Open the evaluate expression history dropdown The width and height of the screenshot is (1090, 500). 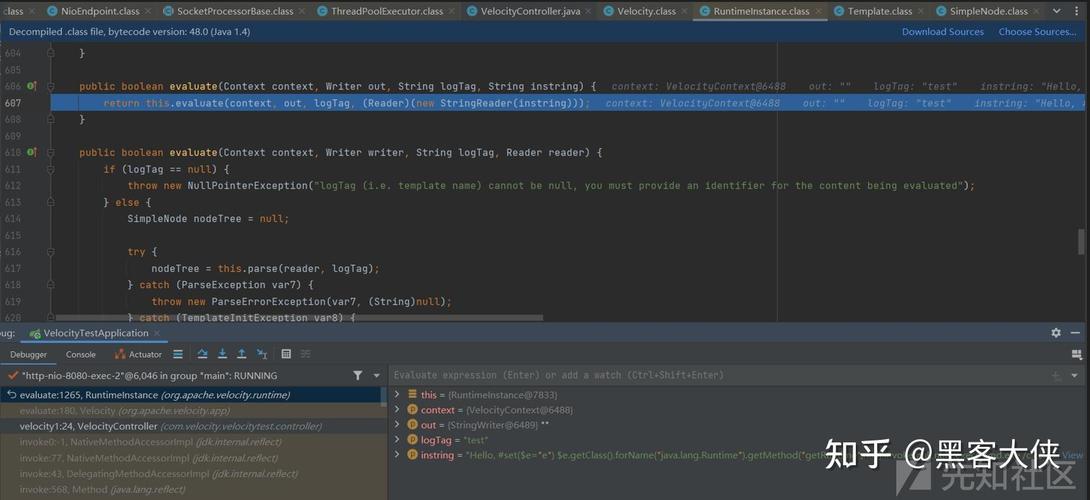1074,376
